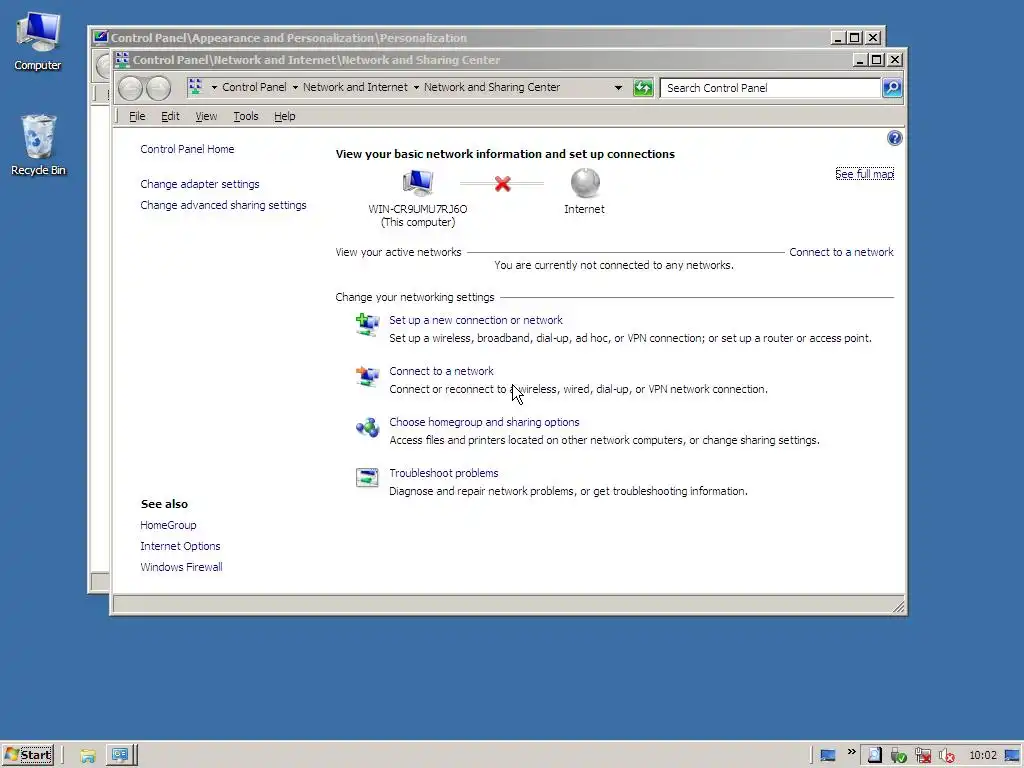The image size is (1024, 768).
Task: Open Windows Firewall under See also
Action: pyautogui.click(x=182, y=567)
